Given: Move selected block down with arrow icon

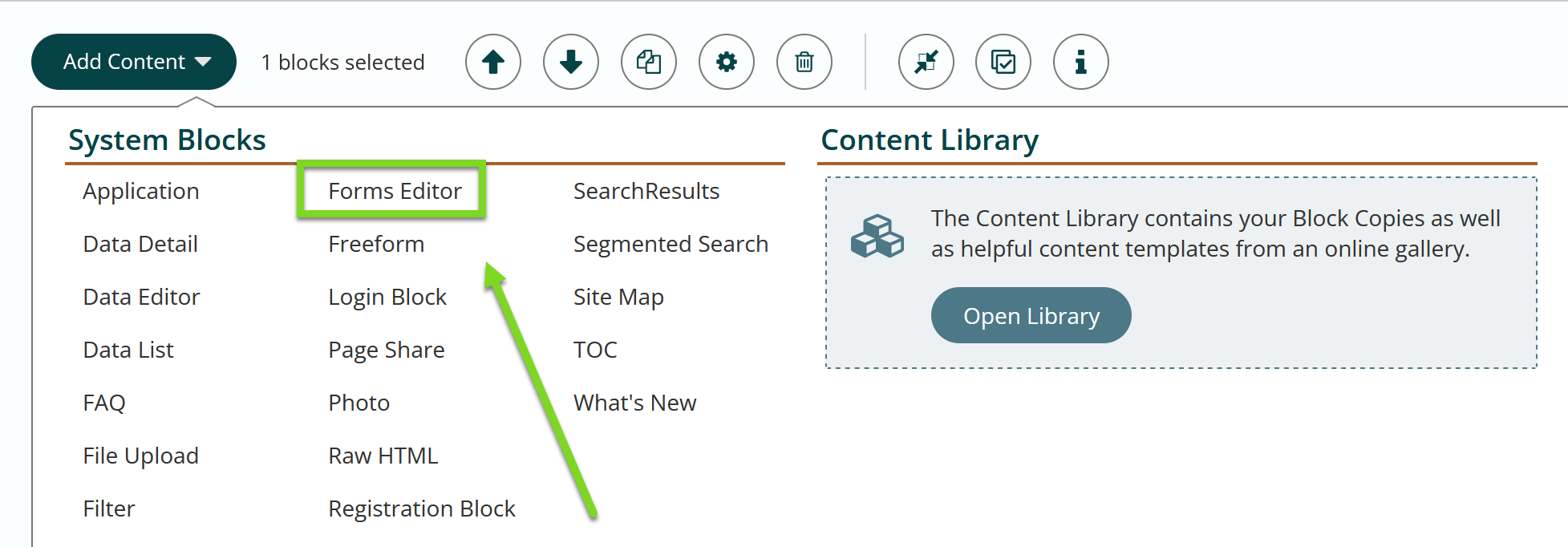Looking at the screenshot, I should point(571,62).
